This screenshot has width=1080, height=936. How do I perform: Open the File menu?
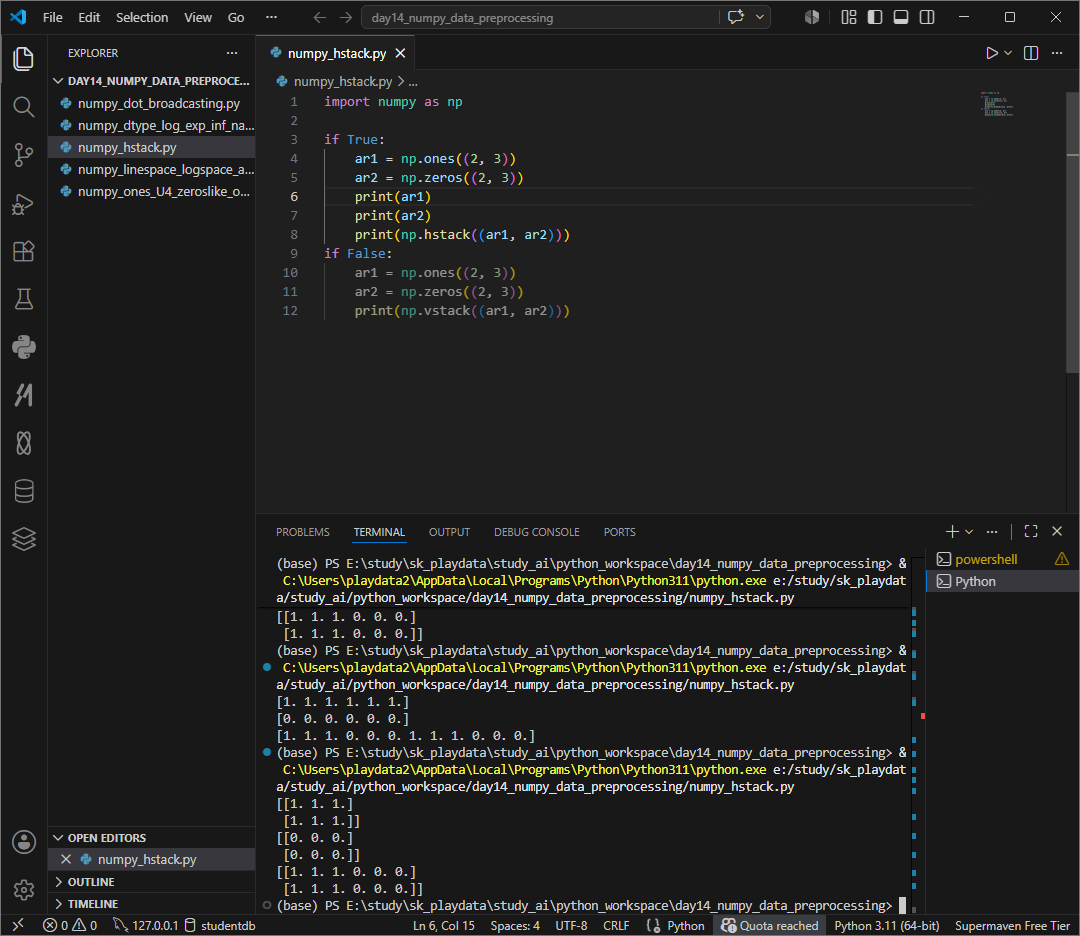[x=52, y=17]
